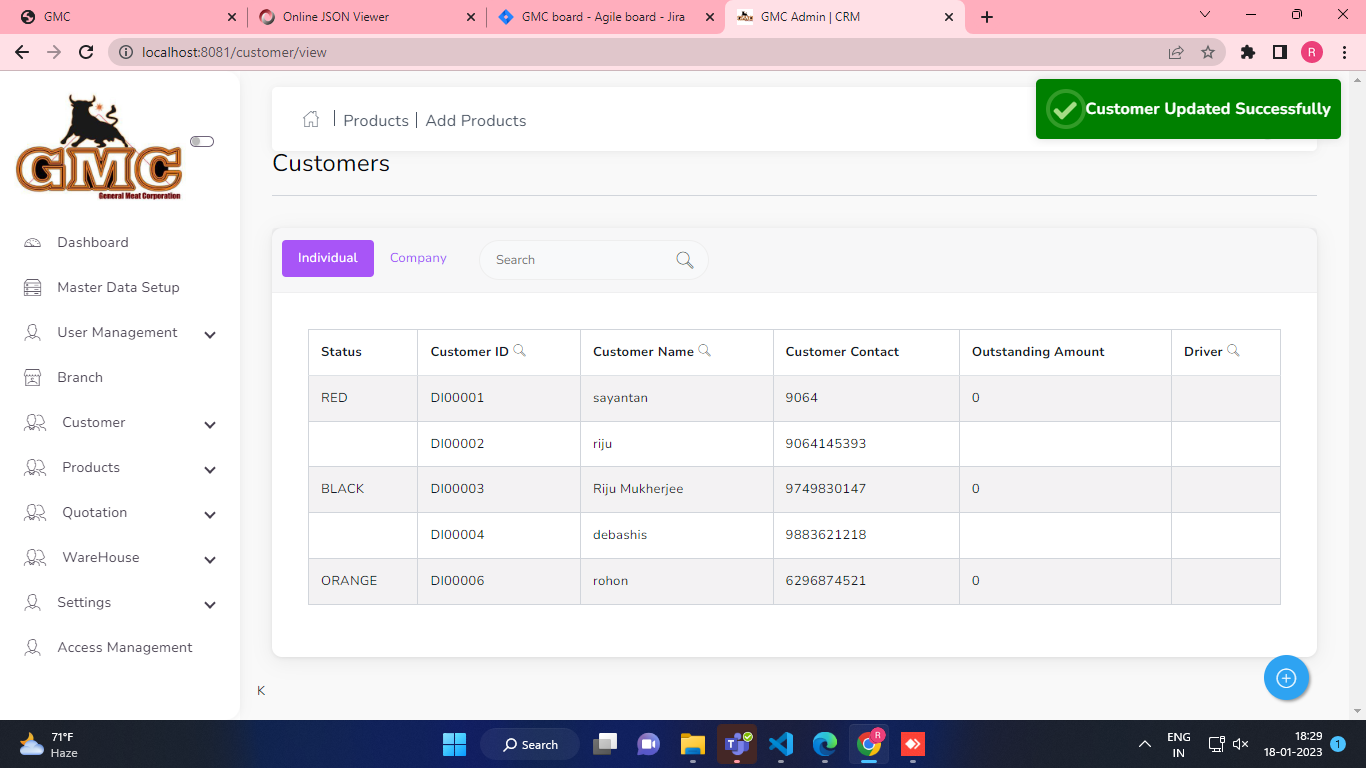This screenshot has height=768, width=1366.
Task: Toggle the sidebar switch near the logo
Action: [202, 142]
